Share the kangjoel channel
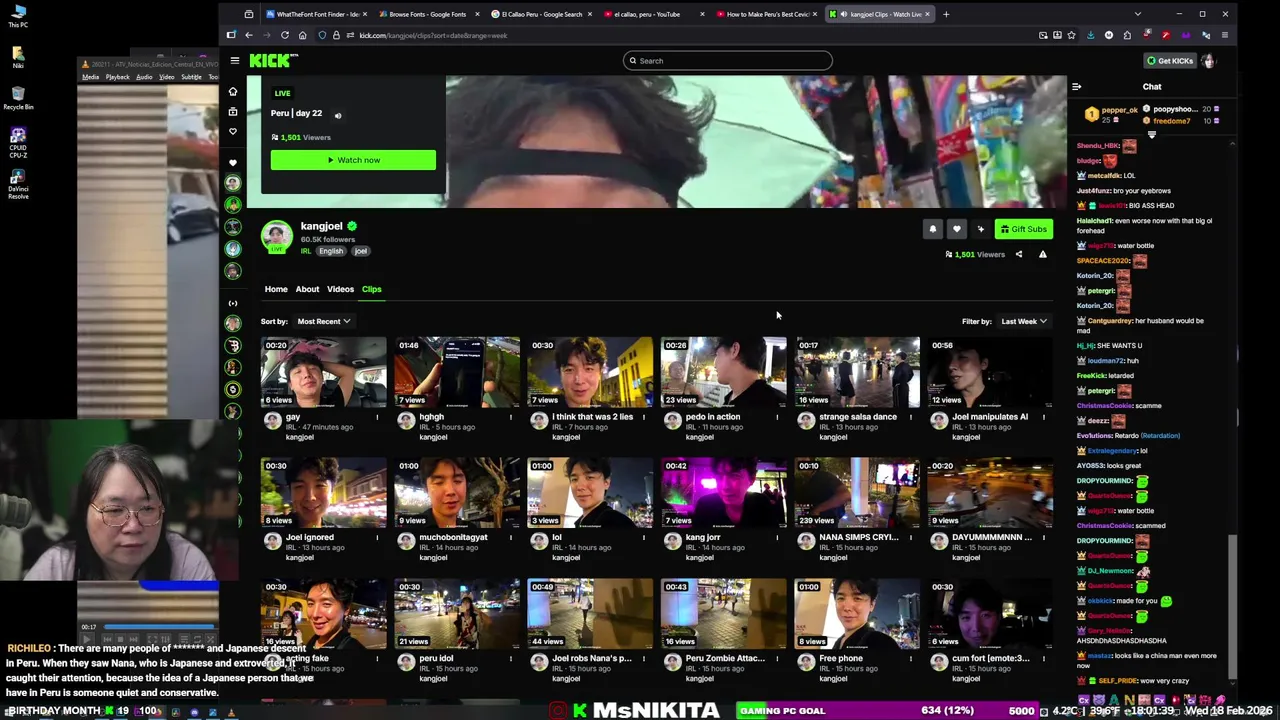The width and height of the screenshot is (1280, 720). pyautogui.click(x=1019, y=254)
